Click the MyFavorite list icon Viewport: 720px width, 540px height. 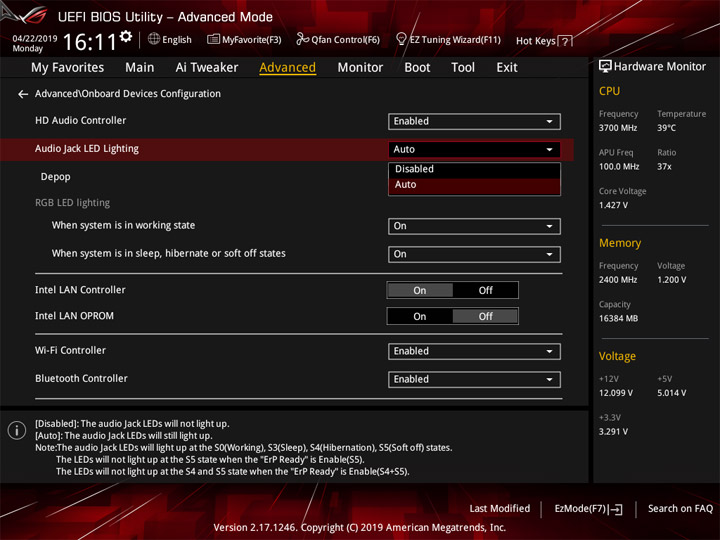tap(213, 39)
